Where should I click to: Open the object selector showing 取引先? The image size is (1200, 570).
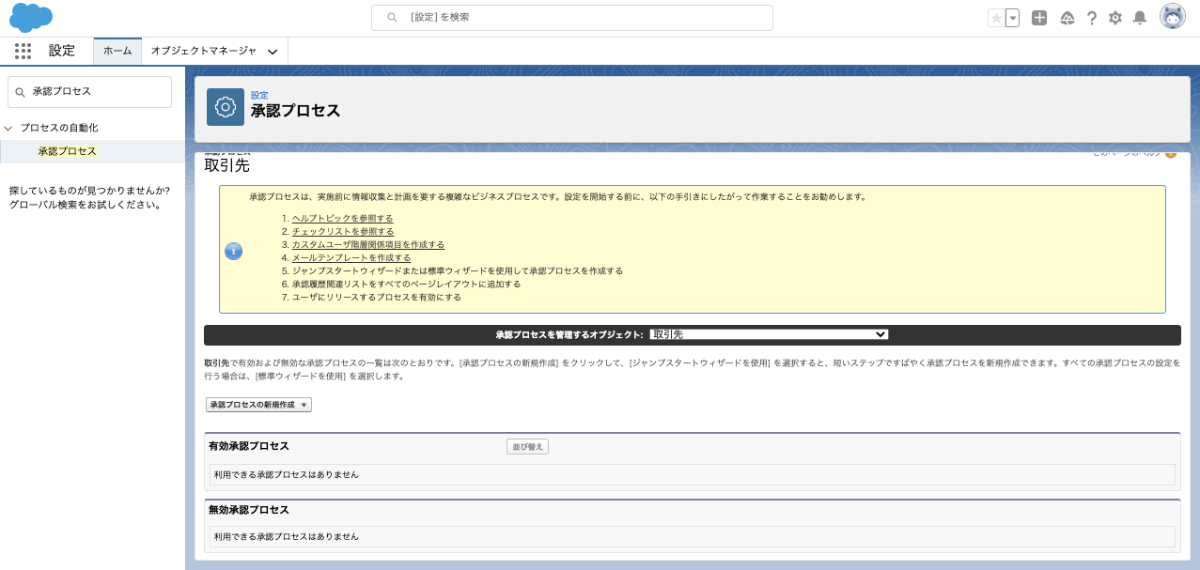(x=768, y=334)
